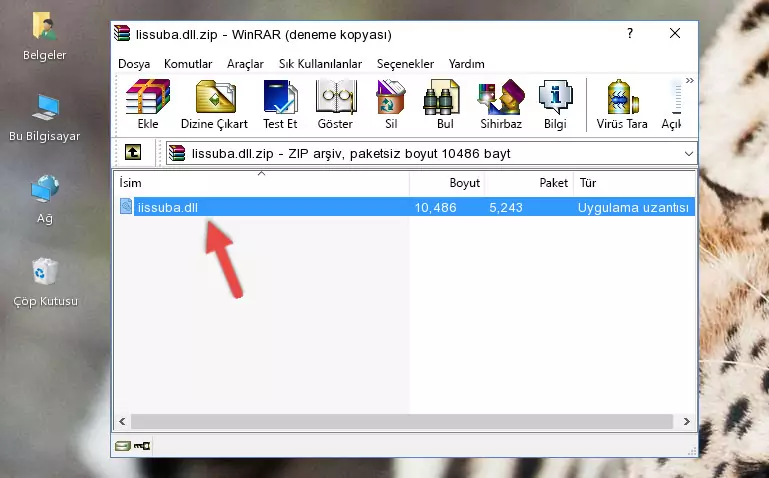Select the Ağ network desktop icon
This screenshot has width=769, height=478.
coord(45,199)
